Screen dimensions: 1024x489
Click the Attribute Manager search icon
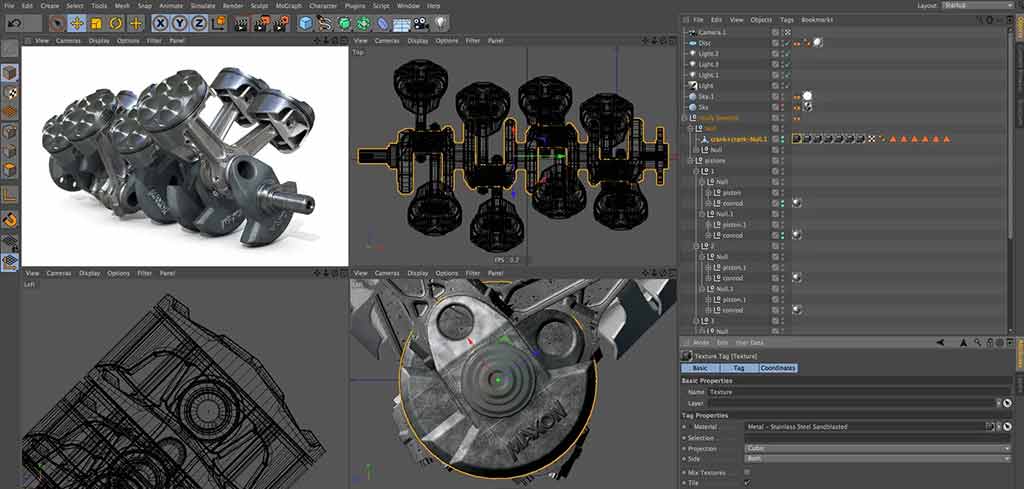tap(978, 342)
